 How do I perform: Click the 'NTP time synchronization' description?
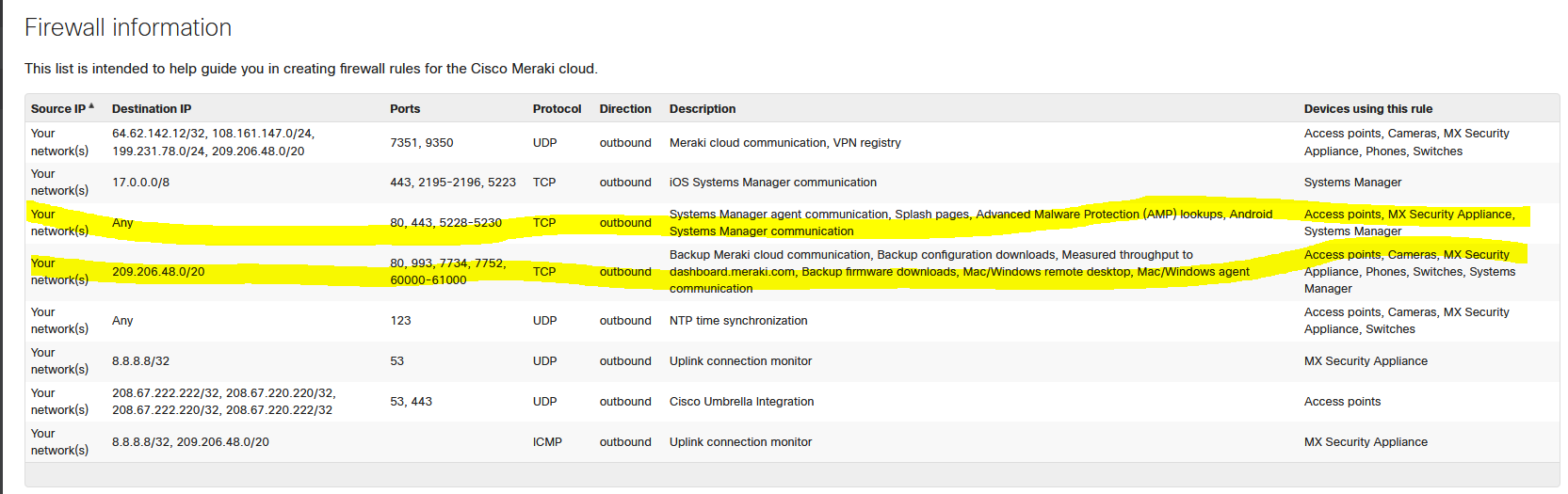738,321
